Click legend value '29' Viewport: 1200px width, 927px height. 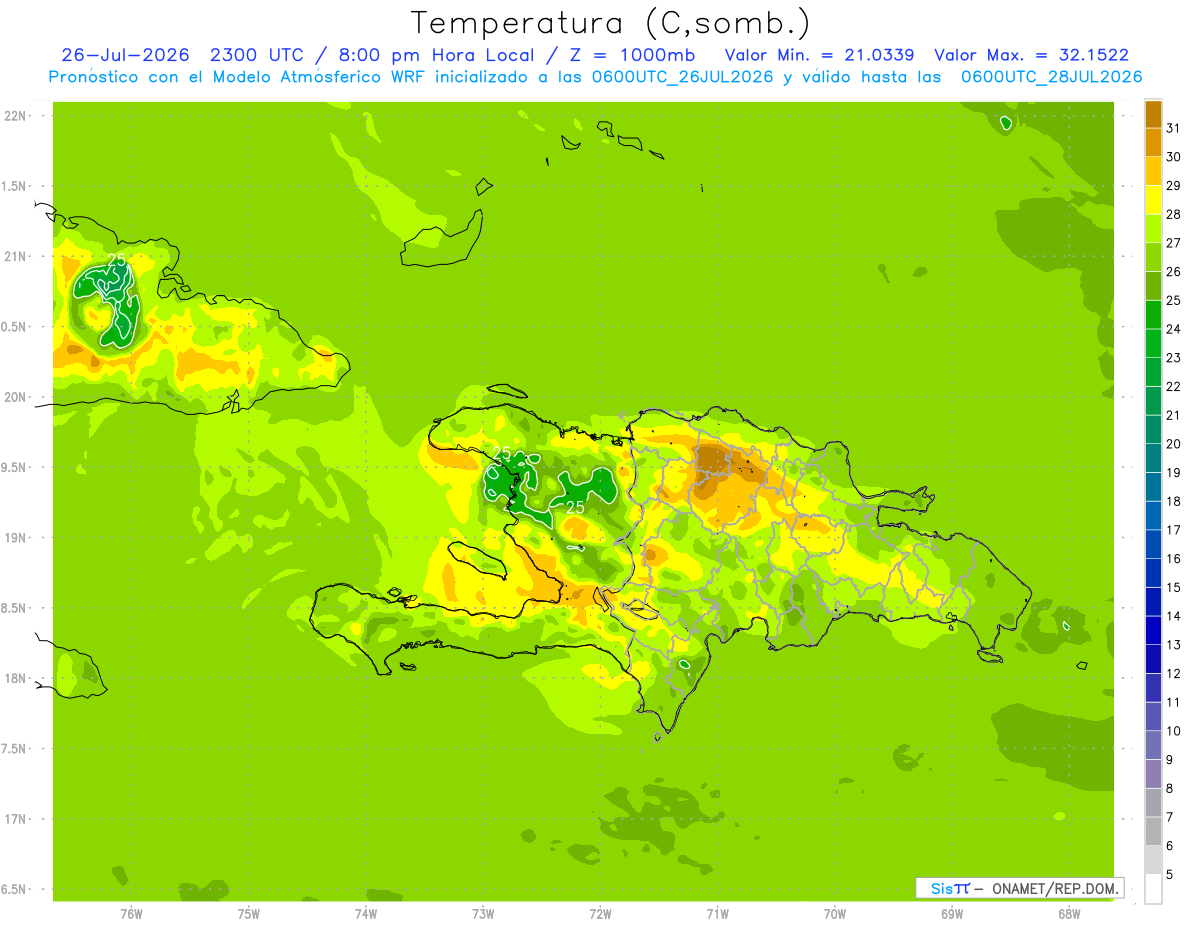pos(1174,185)
